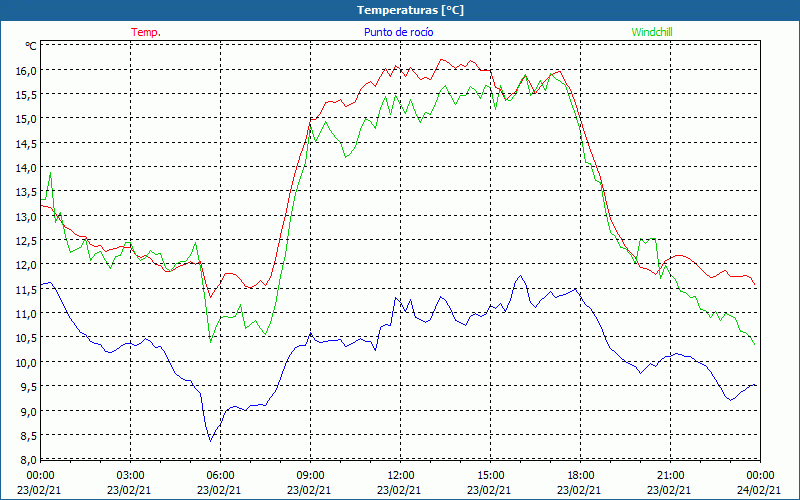Click the '15:00' time label on x-axis
This screenshot has width=800, height=500.
[490, 476]
